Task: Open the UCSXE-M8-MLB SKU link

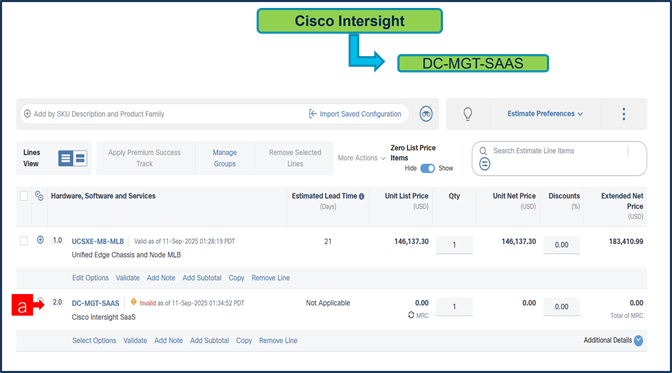Action: (98, 241)
